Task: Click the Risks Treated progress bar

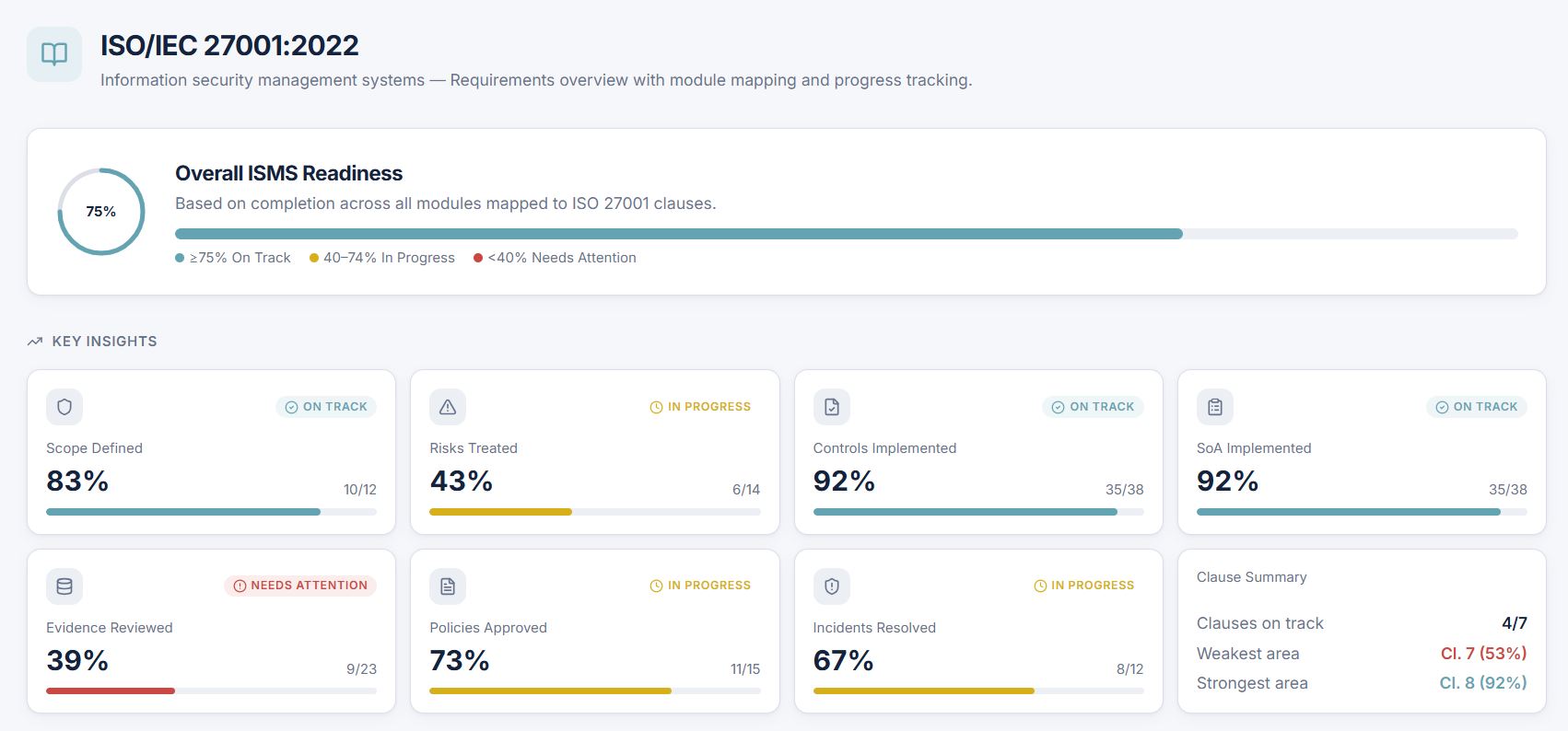Action: pyautogui.click(x=595, y=512)
